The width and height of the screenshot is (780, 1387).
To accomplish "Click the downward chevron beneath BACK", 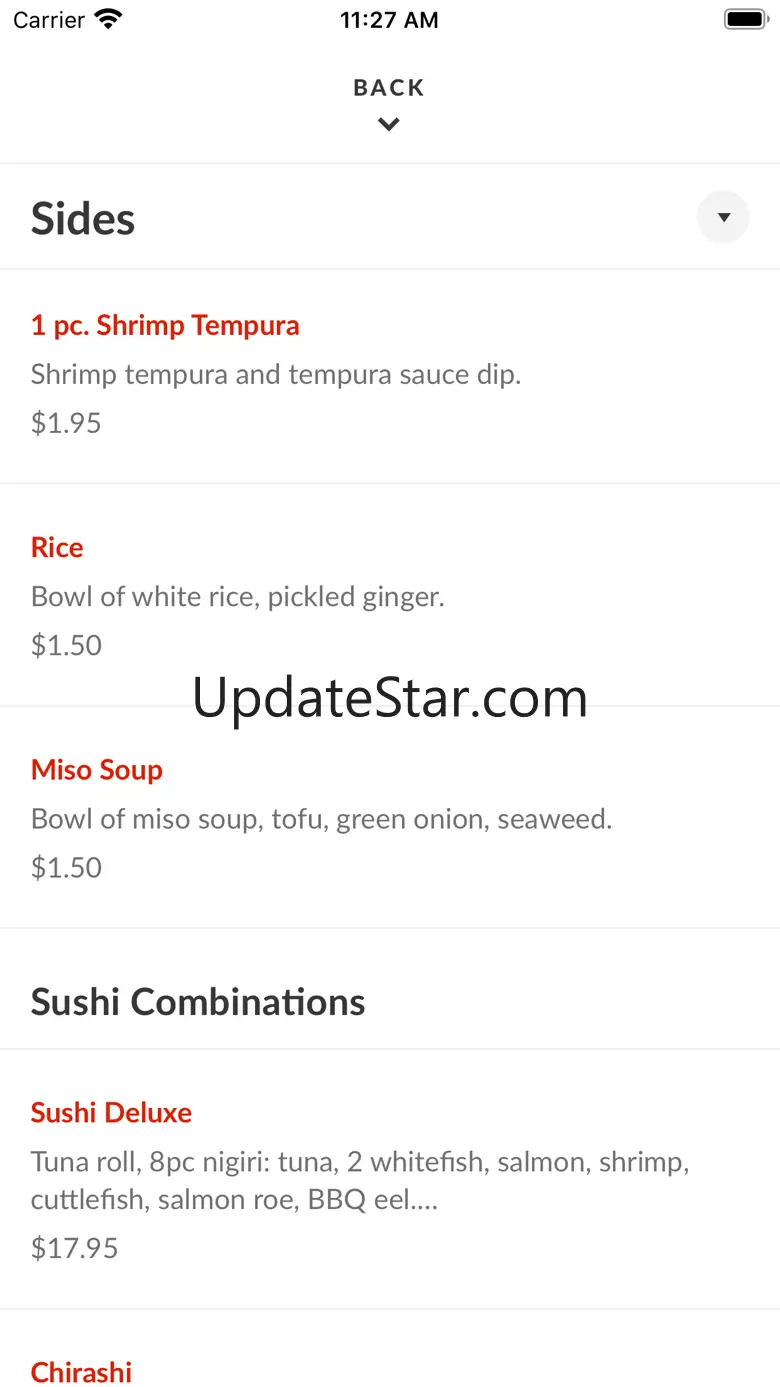I will pos(389,124).
